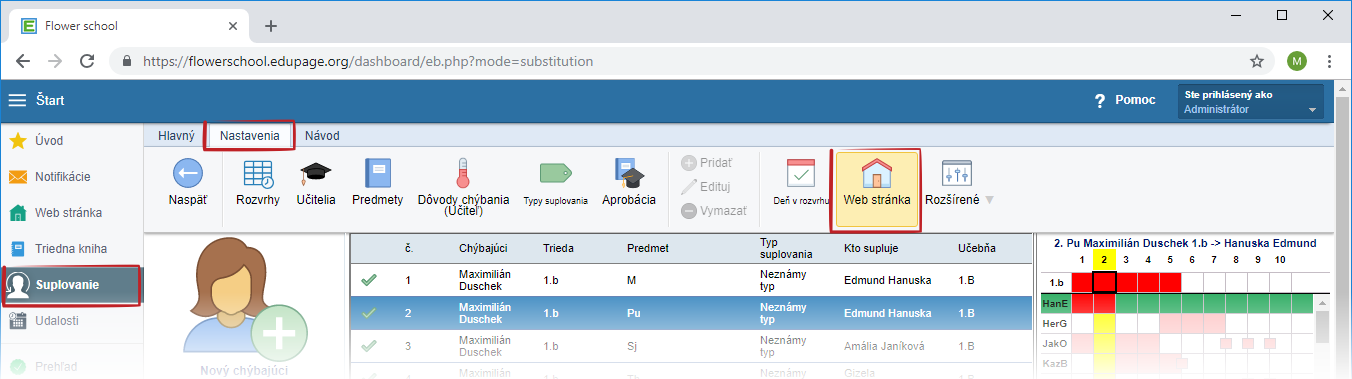Toggle checkmark on selected row 2
The image size is (1352, 379).
click(369, 313)
